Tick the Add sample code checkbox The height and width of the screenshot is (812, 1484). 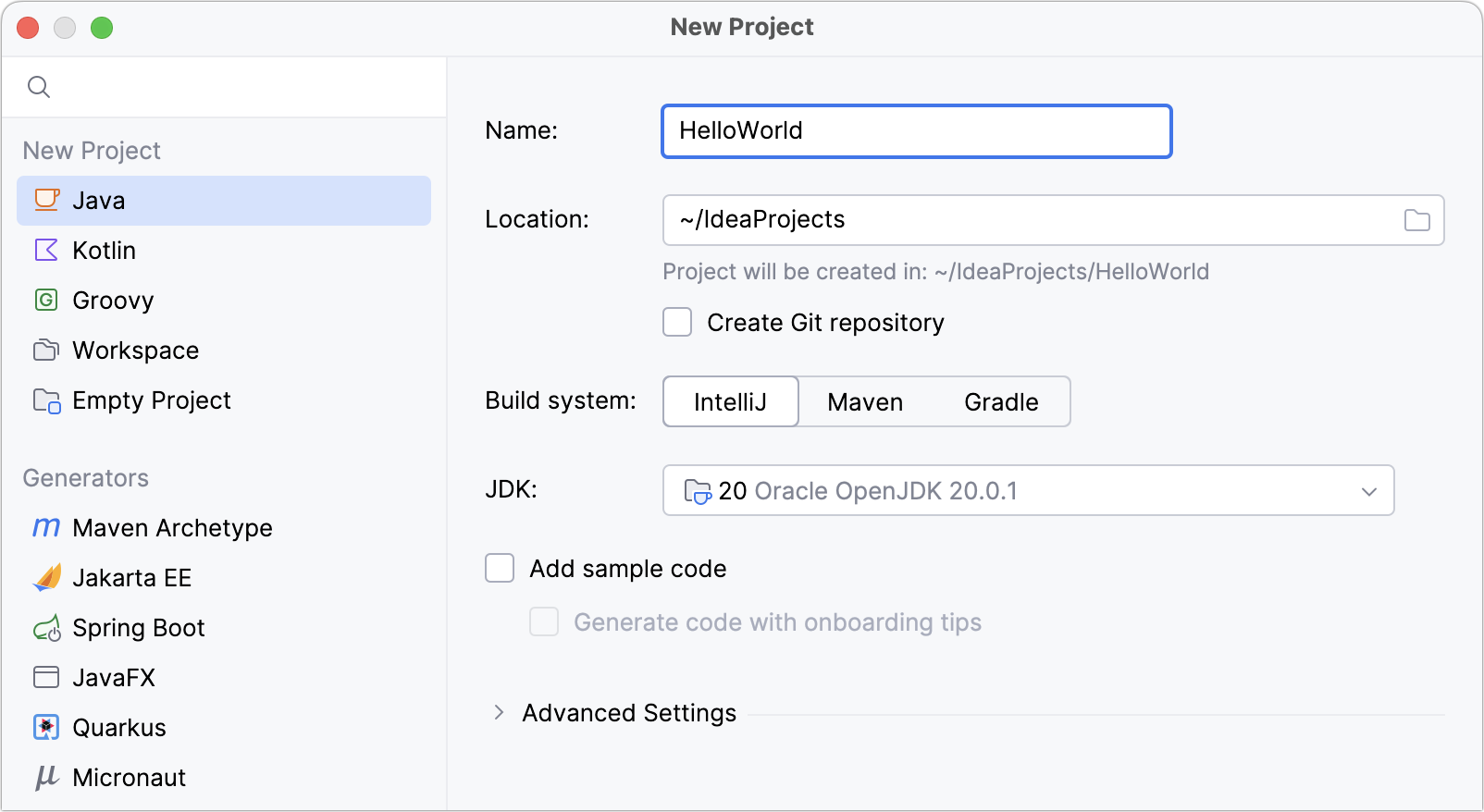coord(500,568)
